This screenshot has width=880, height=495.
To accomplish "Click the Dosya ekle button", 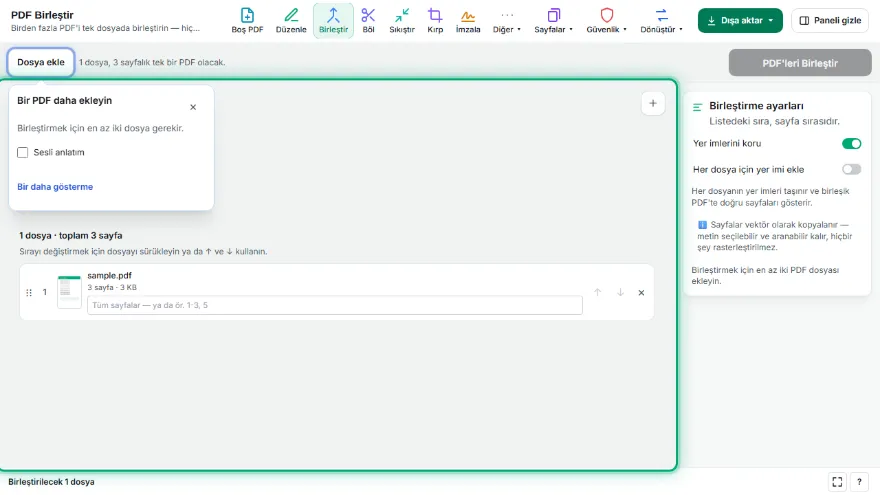I will click(x=41, y=62).
